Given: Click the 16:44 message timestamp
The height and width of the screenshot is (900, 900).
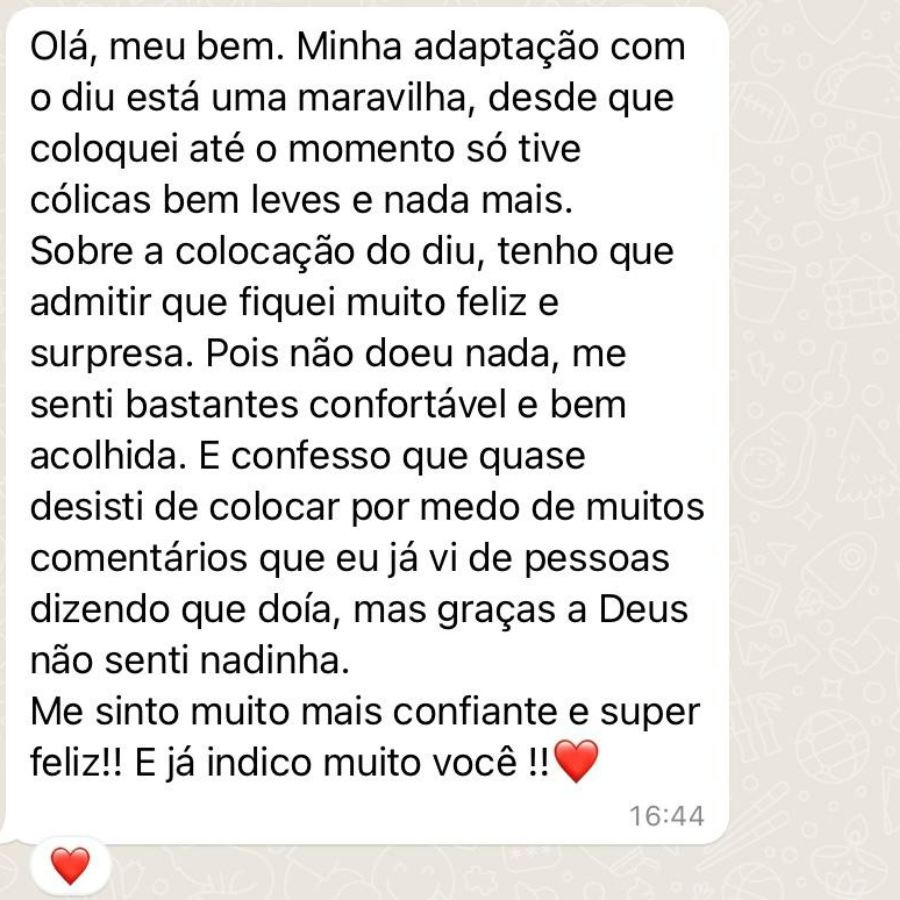Looking at the screenshot, I should pyautogui.click(x=666, y=816).
